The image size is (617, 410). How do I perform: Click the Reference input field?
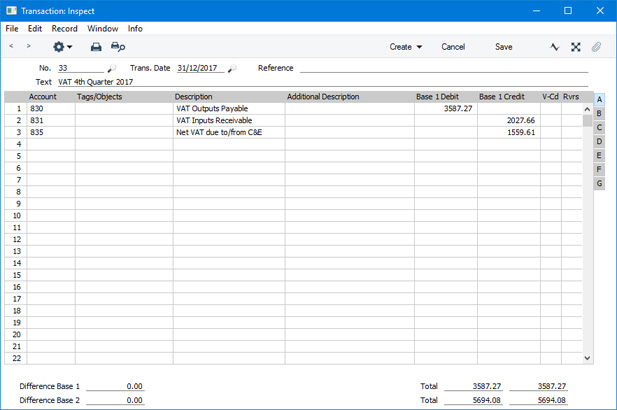click(444, 68)
